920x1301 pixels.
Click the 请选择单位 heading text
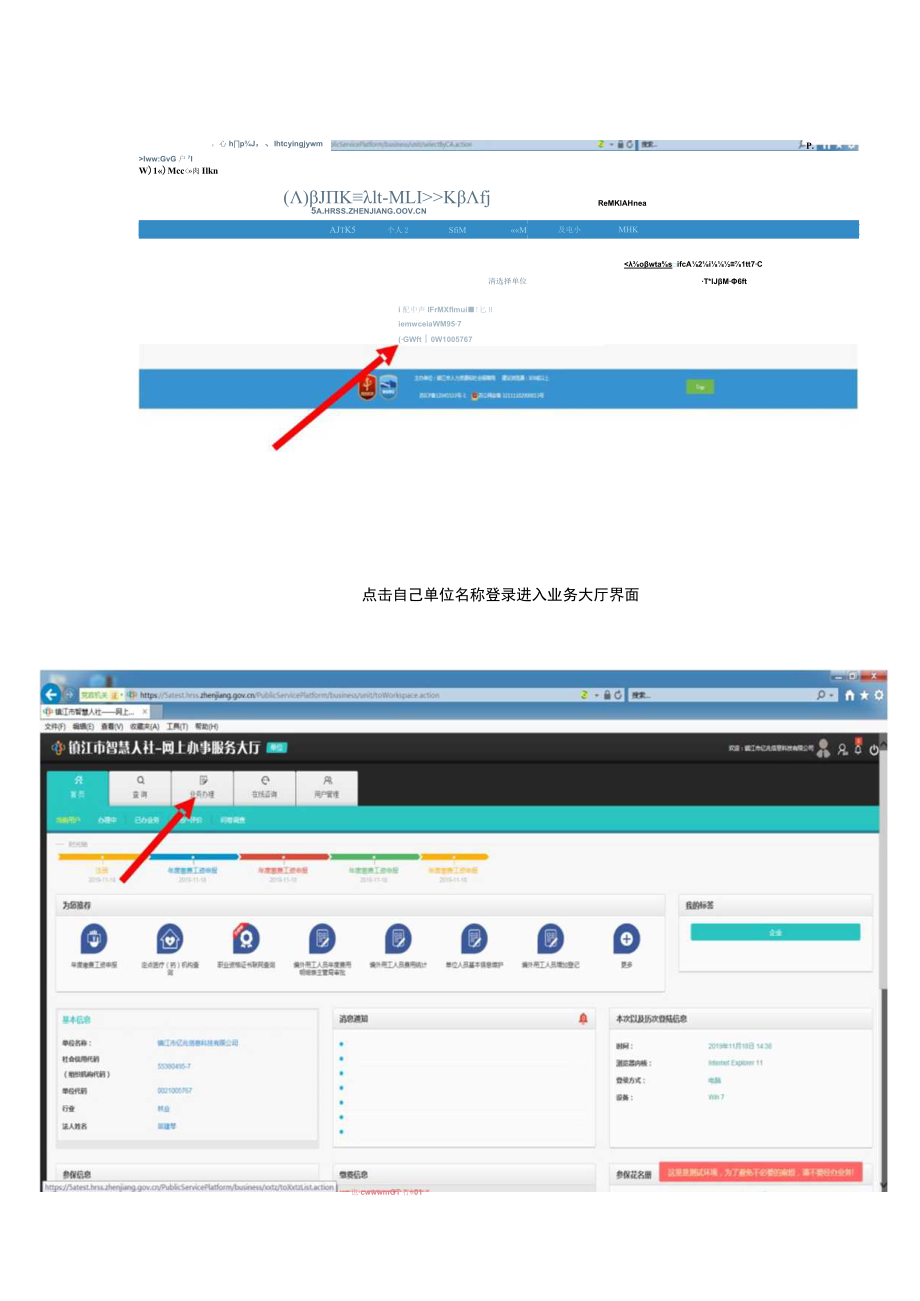[507, 281]
